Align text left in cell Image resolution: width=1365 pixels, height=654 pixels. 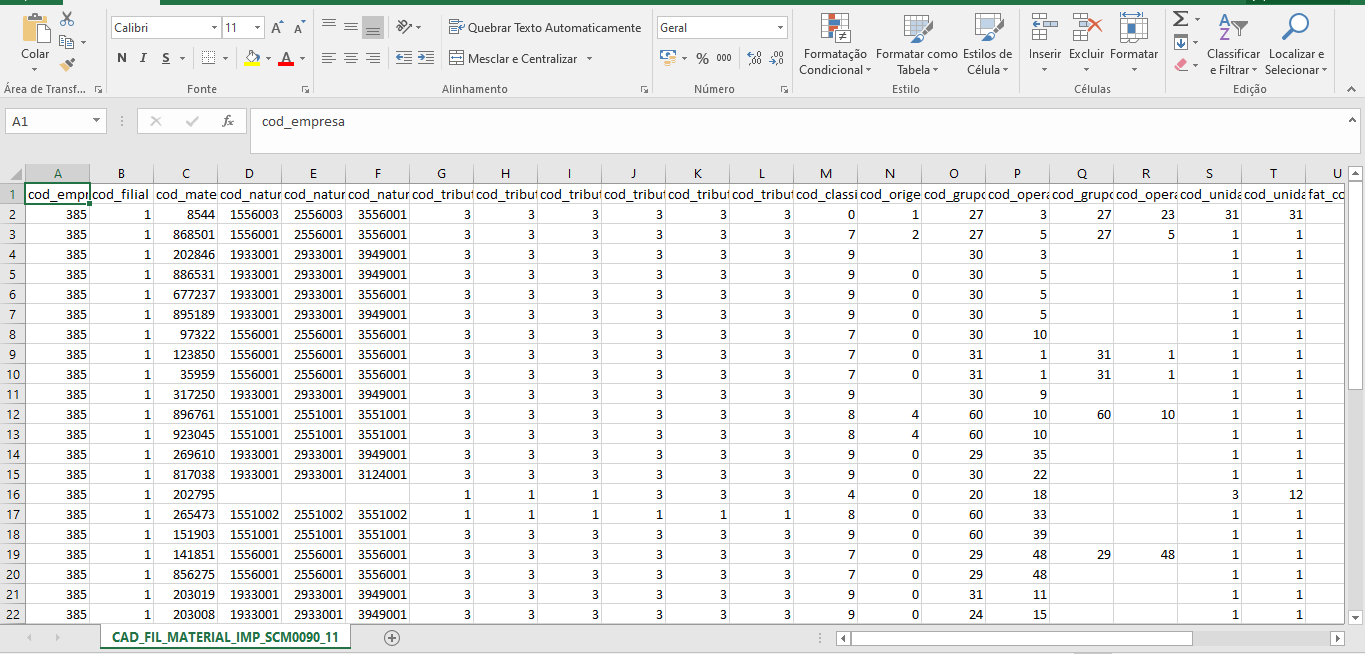(328, 58)
